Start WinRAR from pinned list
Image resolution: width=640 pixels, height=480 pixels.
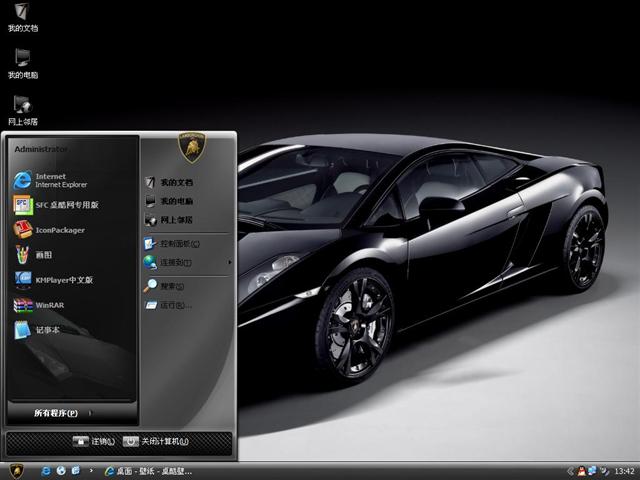pyautogui.click(x=49, y=305)
